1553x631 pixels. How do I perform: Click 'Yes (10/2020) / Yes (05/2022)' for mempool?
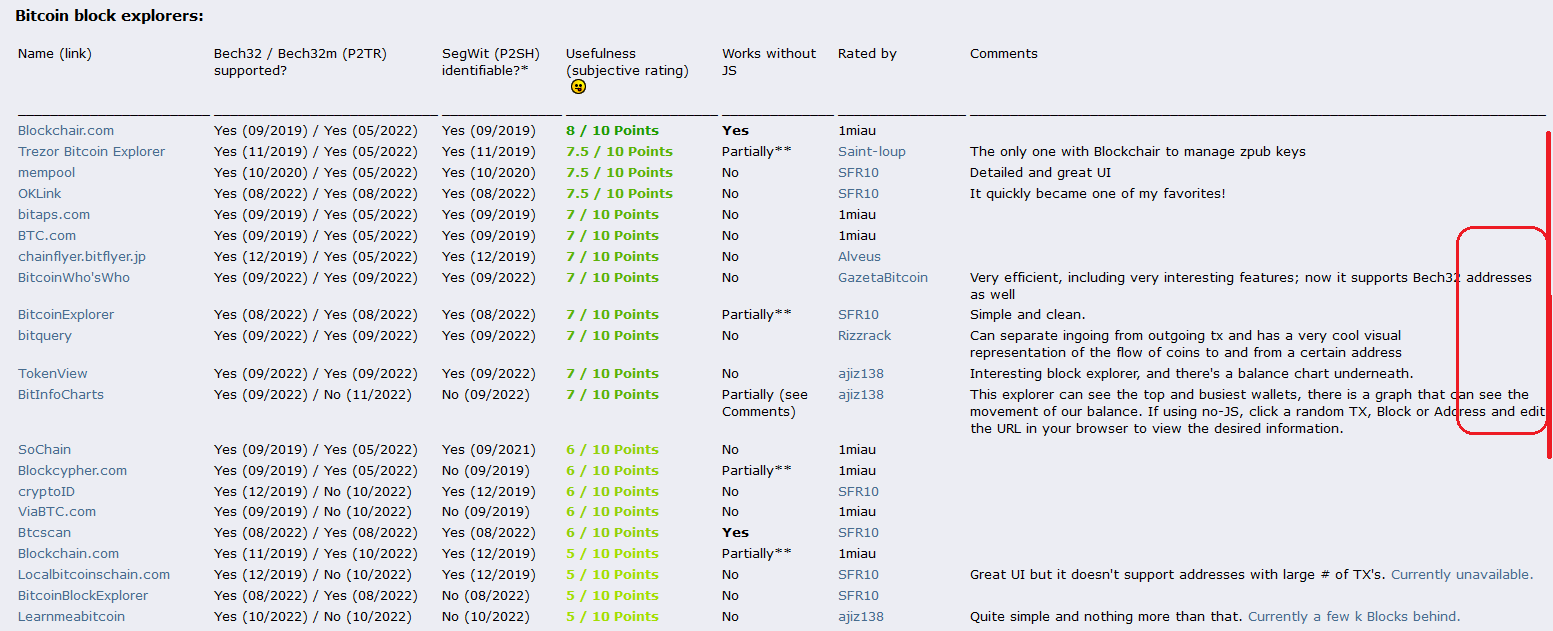[x=315, y=172]
